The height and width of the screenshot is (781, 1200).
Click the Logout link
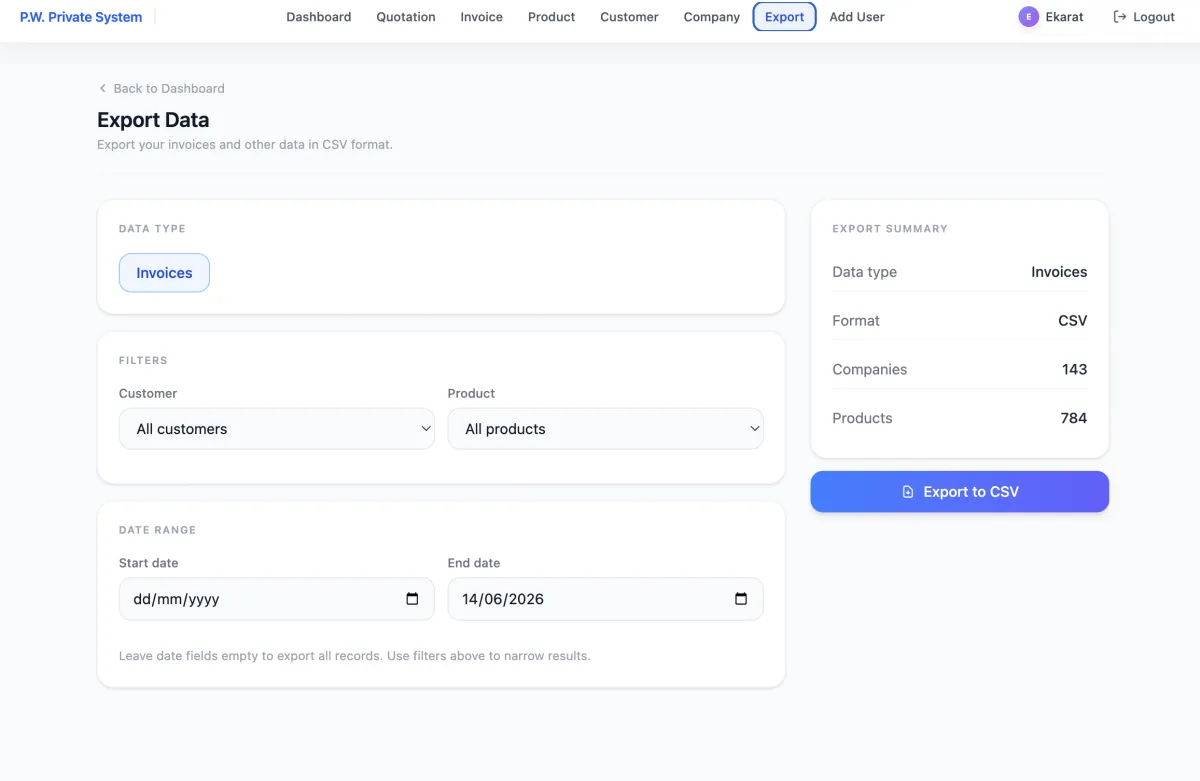point(1144,17)
